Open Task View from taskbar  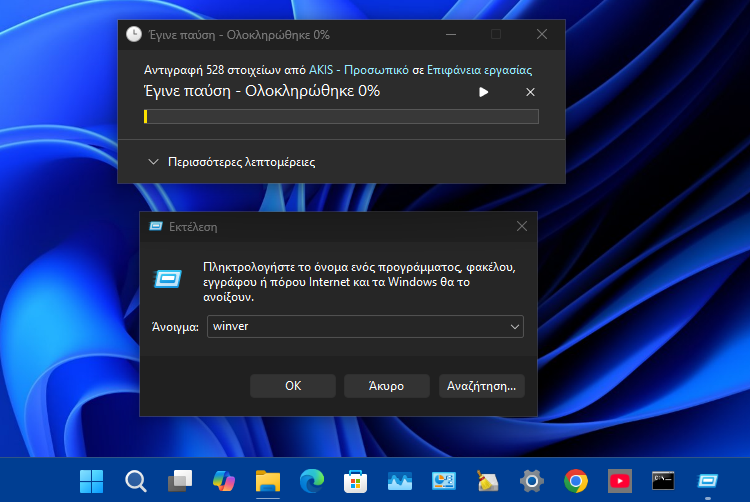coord(179,481)
